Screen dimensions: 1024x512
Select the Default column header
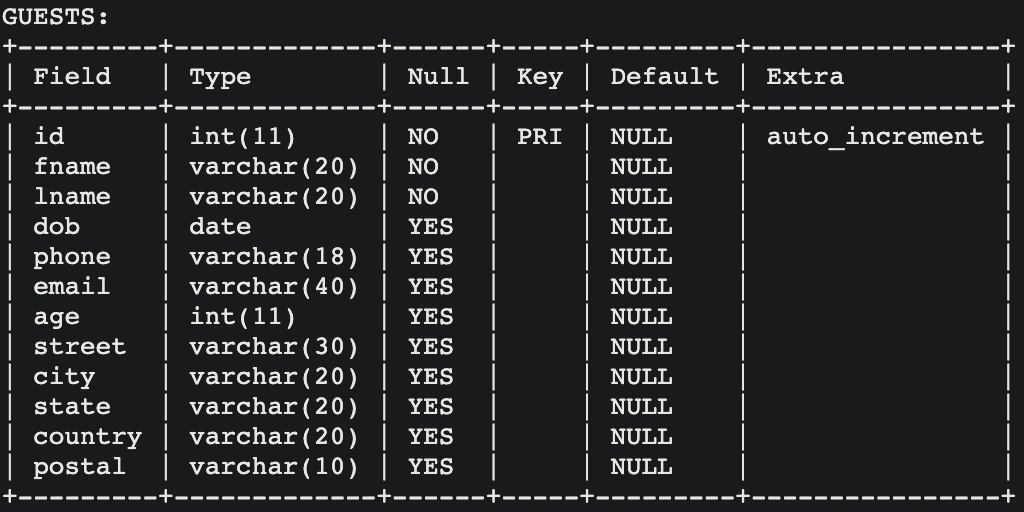664,77
